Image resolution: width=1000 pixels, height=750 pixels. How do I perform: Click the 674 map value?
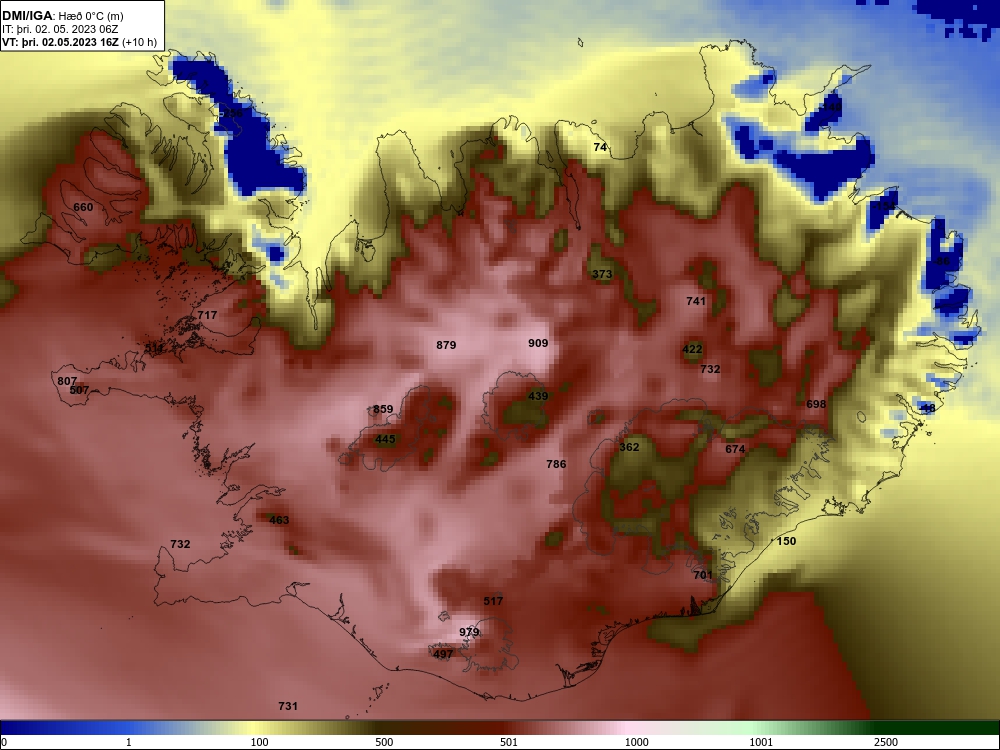coord(735,449)
